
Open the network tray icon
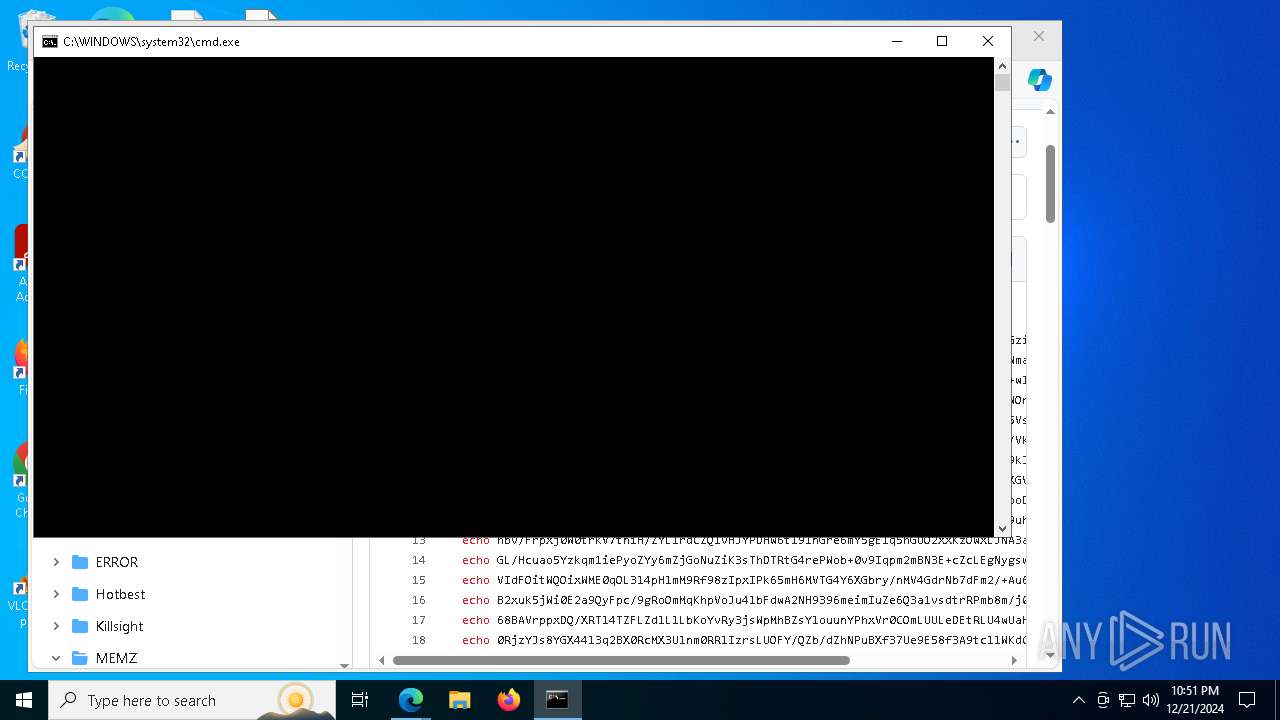1127,700
